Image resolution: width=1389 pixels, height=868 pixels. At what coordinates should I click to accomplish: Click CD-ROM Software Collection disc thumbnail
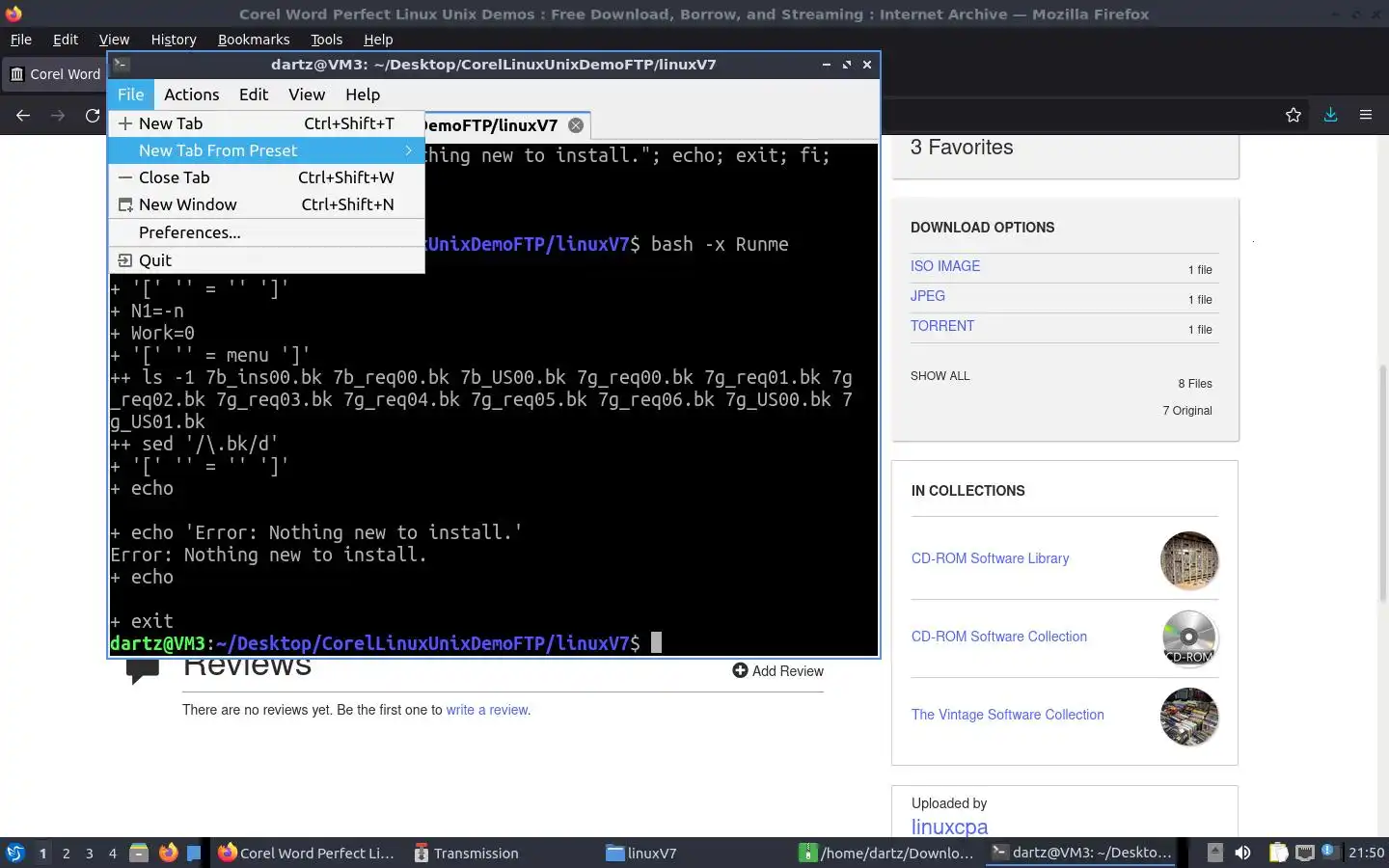click(1189, 638)
